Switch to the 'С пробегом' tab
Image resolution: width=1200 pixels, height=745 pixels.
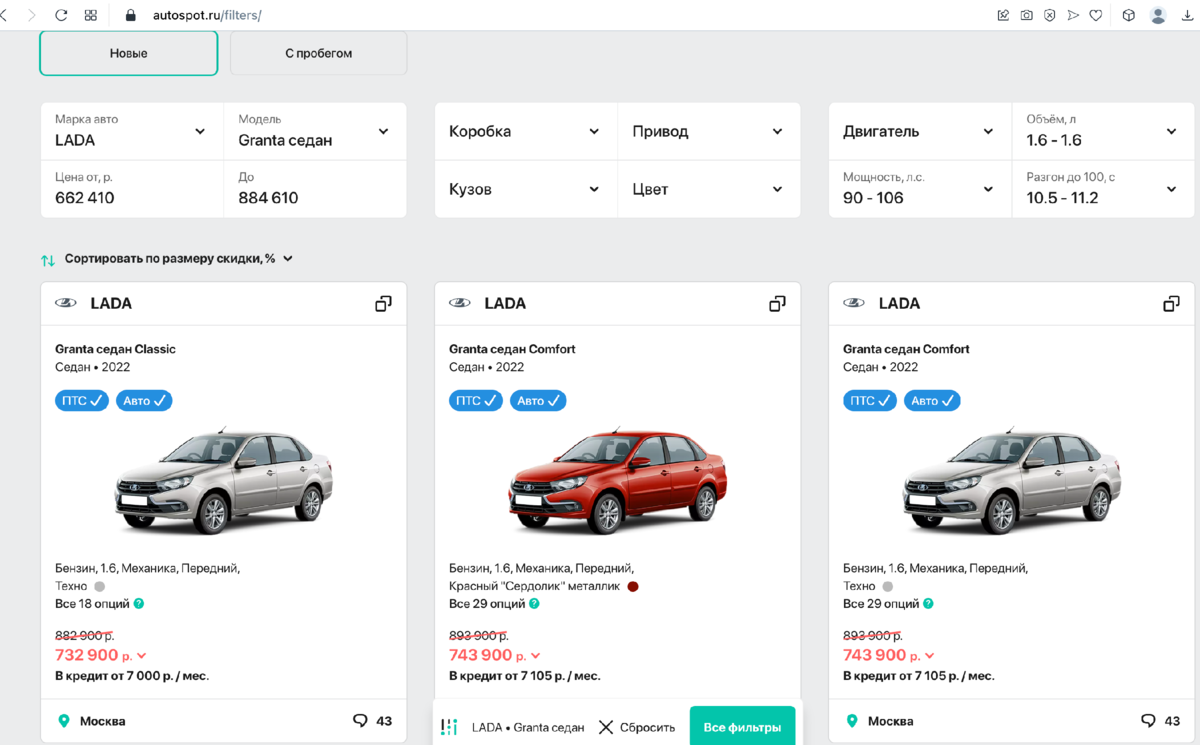(318, 53)
